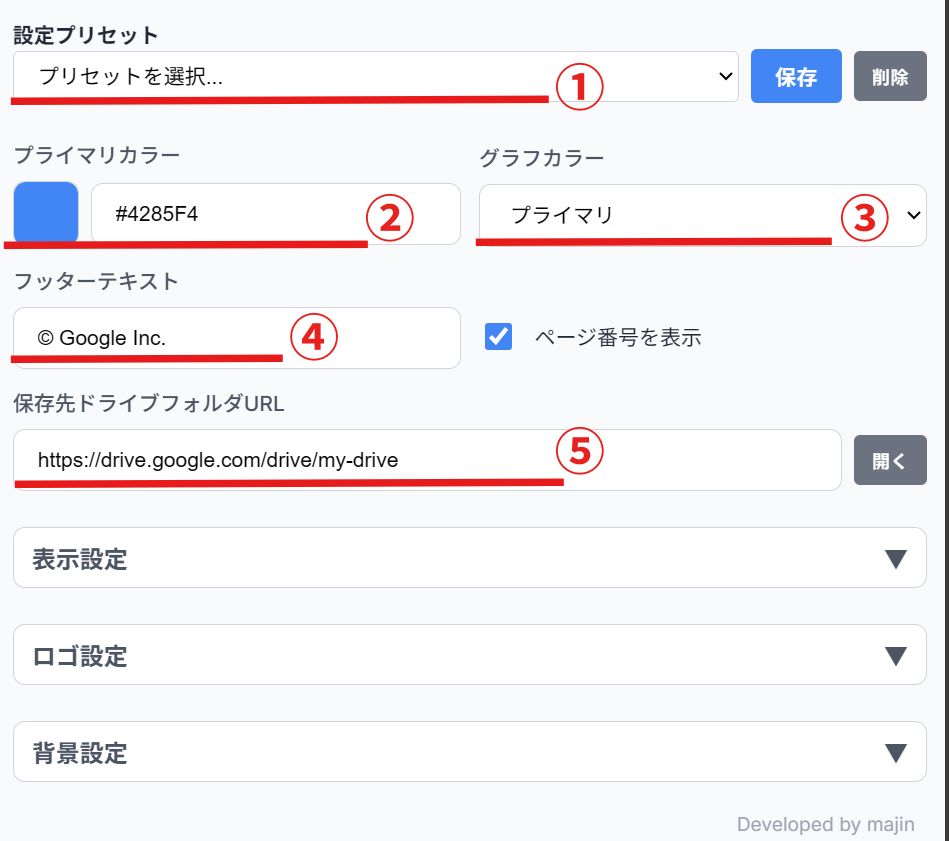
Task: Click the #4285F4 hex color field
Action: [x=275, y=213]
